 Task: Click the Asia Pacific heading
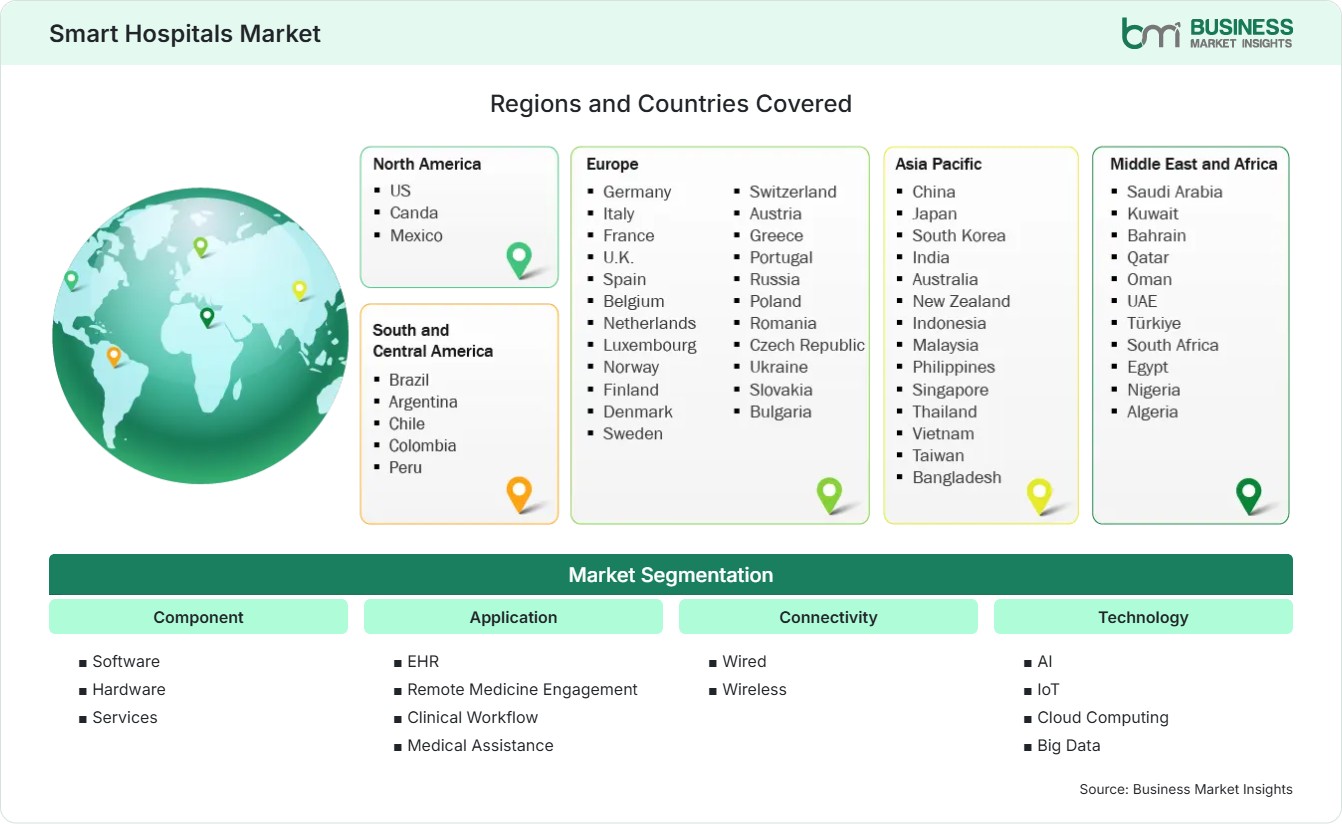[x=939, y=164]
